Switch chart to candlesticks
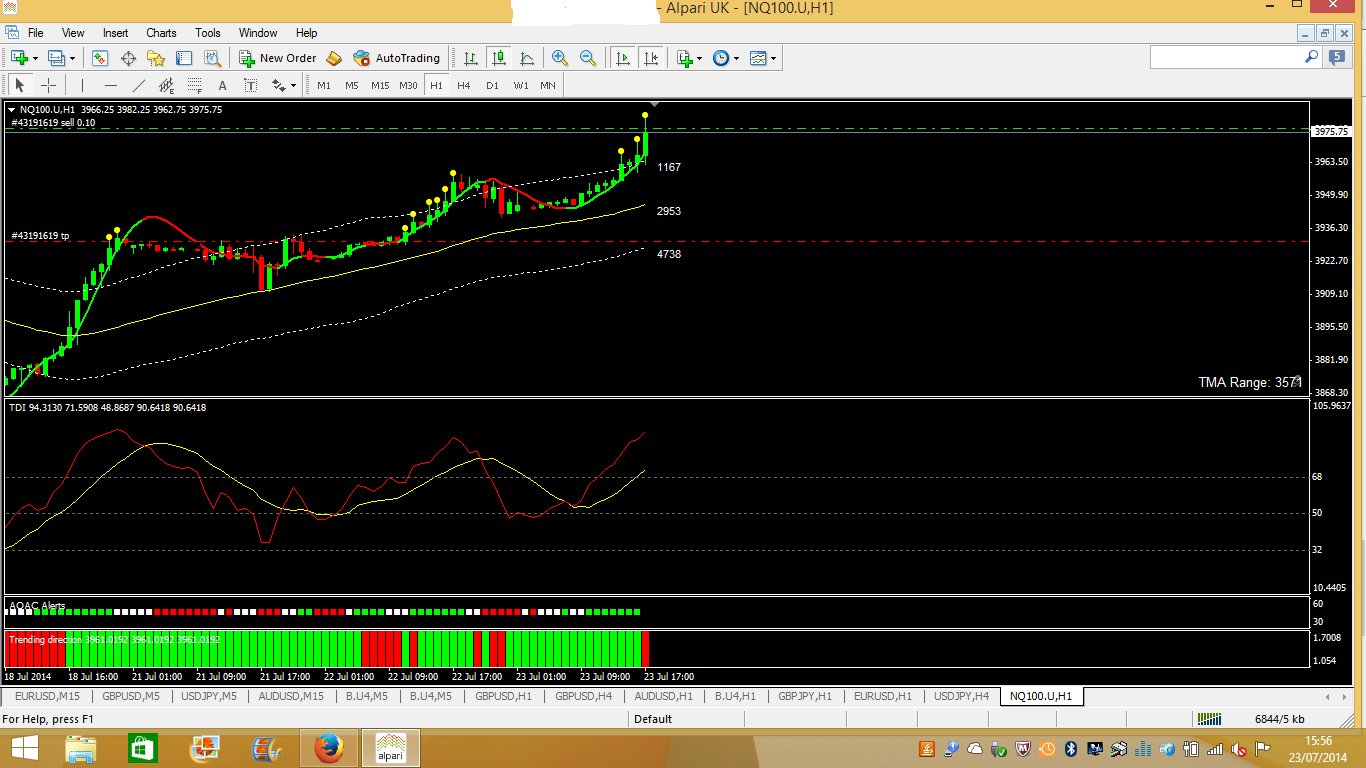 498,58
